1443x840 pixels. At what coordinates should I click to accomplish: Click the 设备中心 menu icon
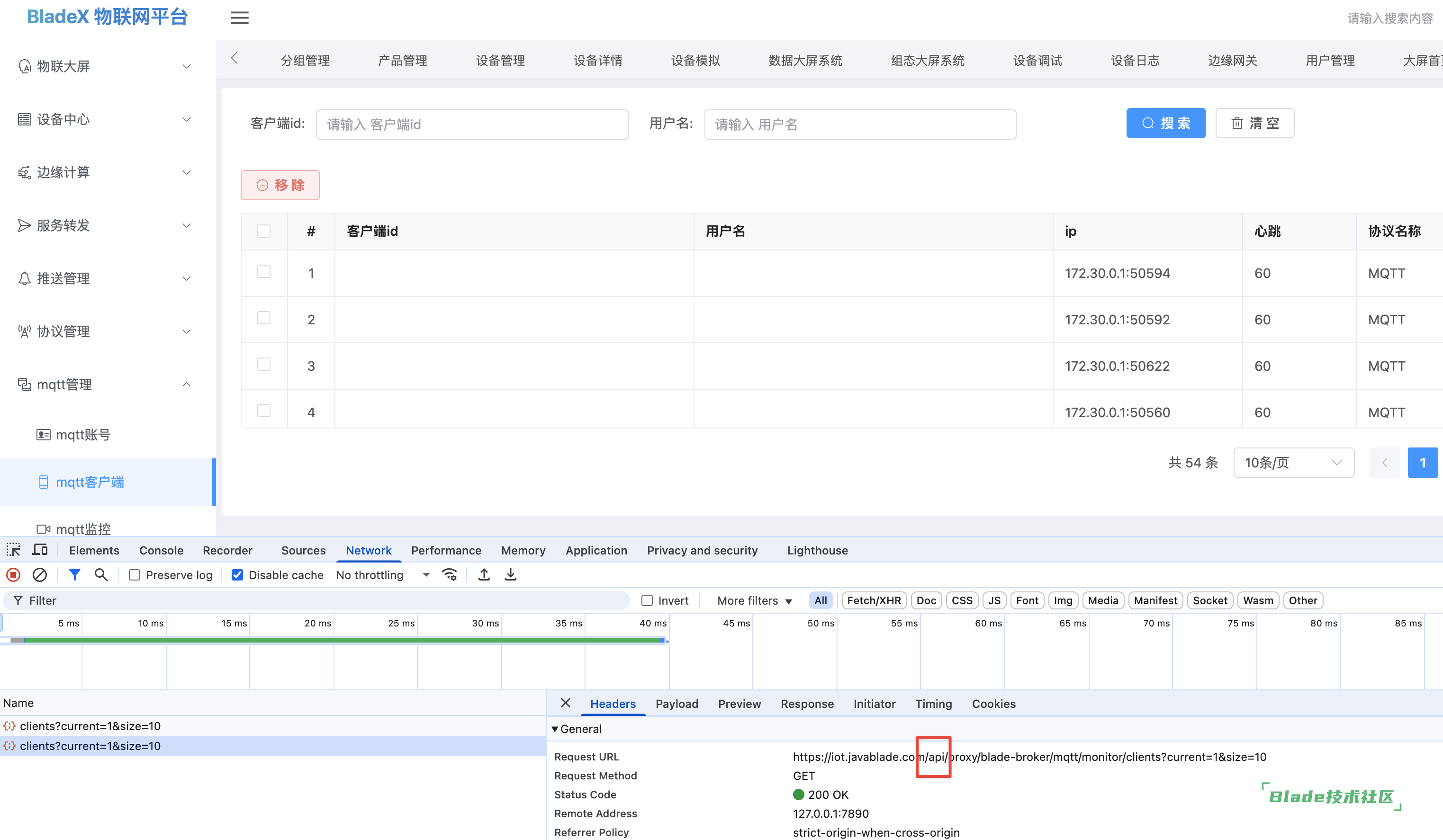pos(24,119)
